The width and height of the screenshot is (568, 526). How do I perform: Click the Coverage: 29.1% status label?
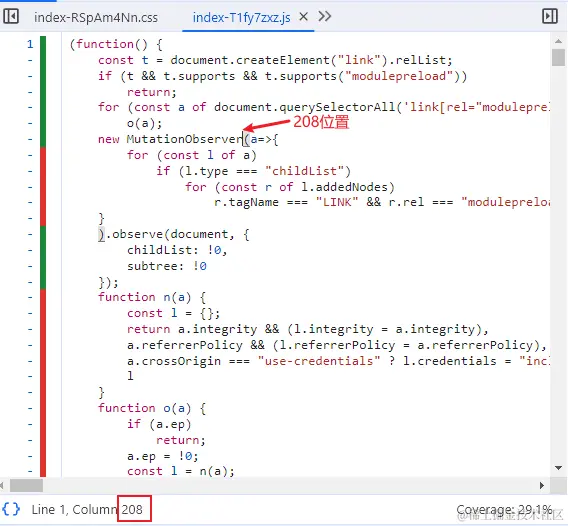[504, 509]
